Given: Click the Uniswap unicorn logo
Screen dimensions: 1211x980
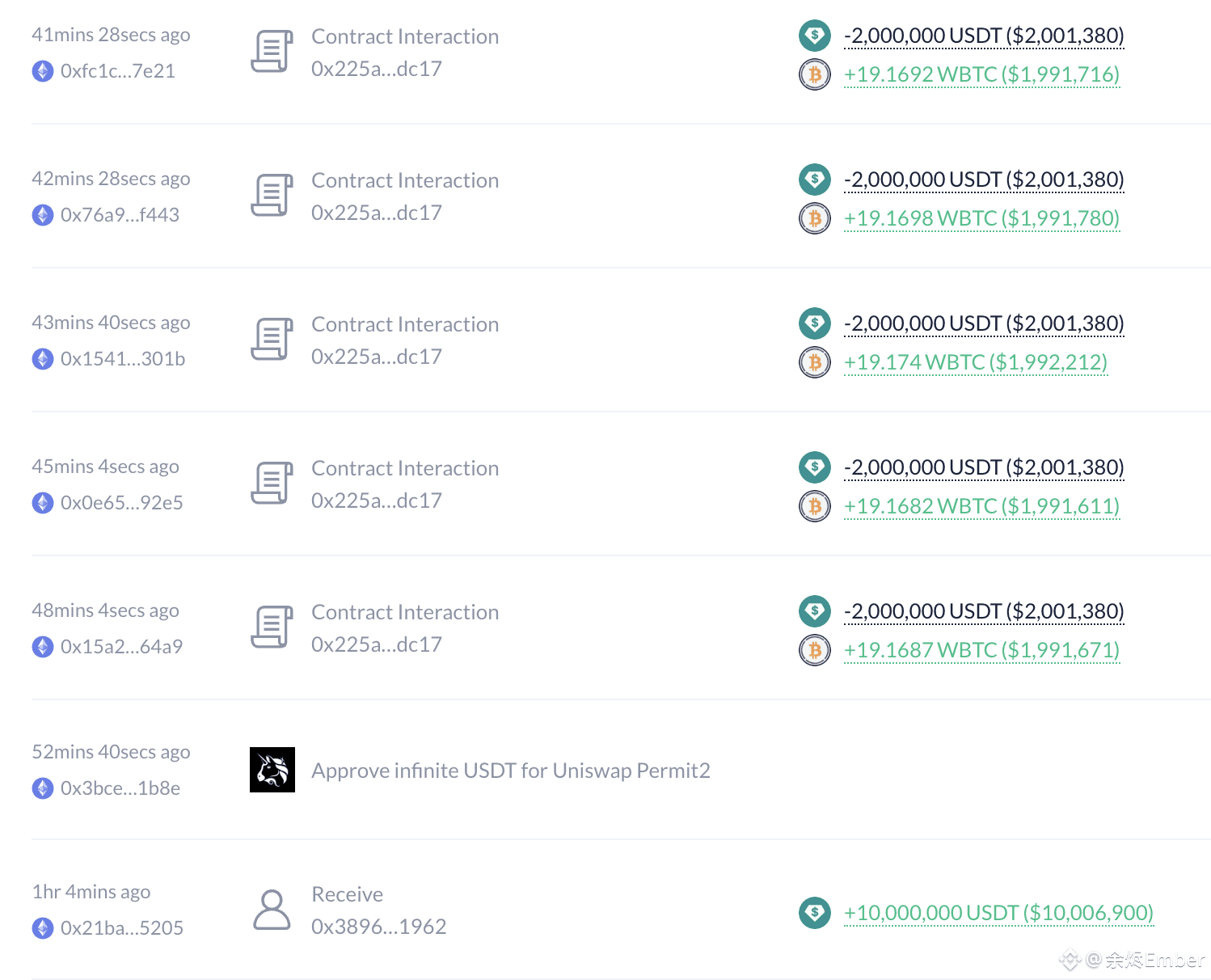Looking at the screenshot, I should click(x=272, y=770).
